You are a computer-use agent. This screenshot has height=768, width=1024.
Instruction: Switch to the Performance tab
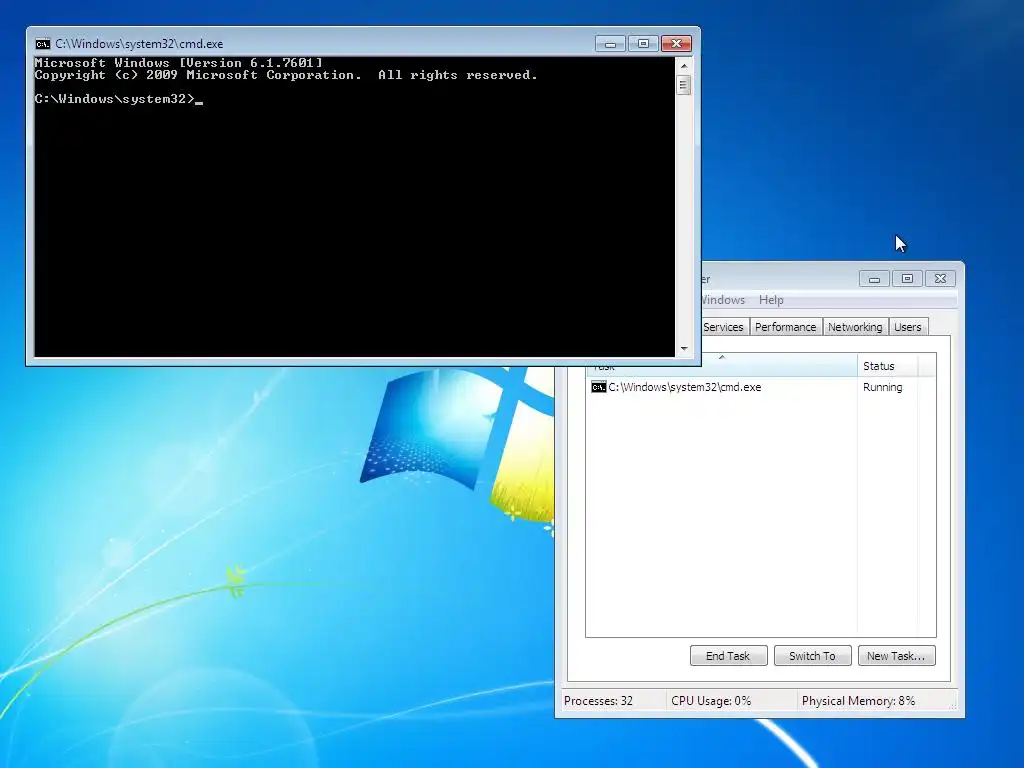[785, 327]
